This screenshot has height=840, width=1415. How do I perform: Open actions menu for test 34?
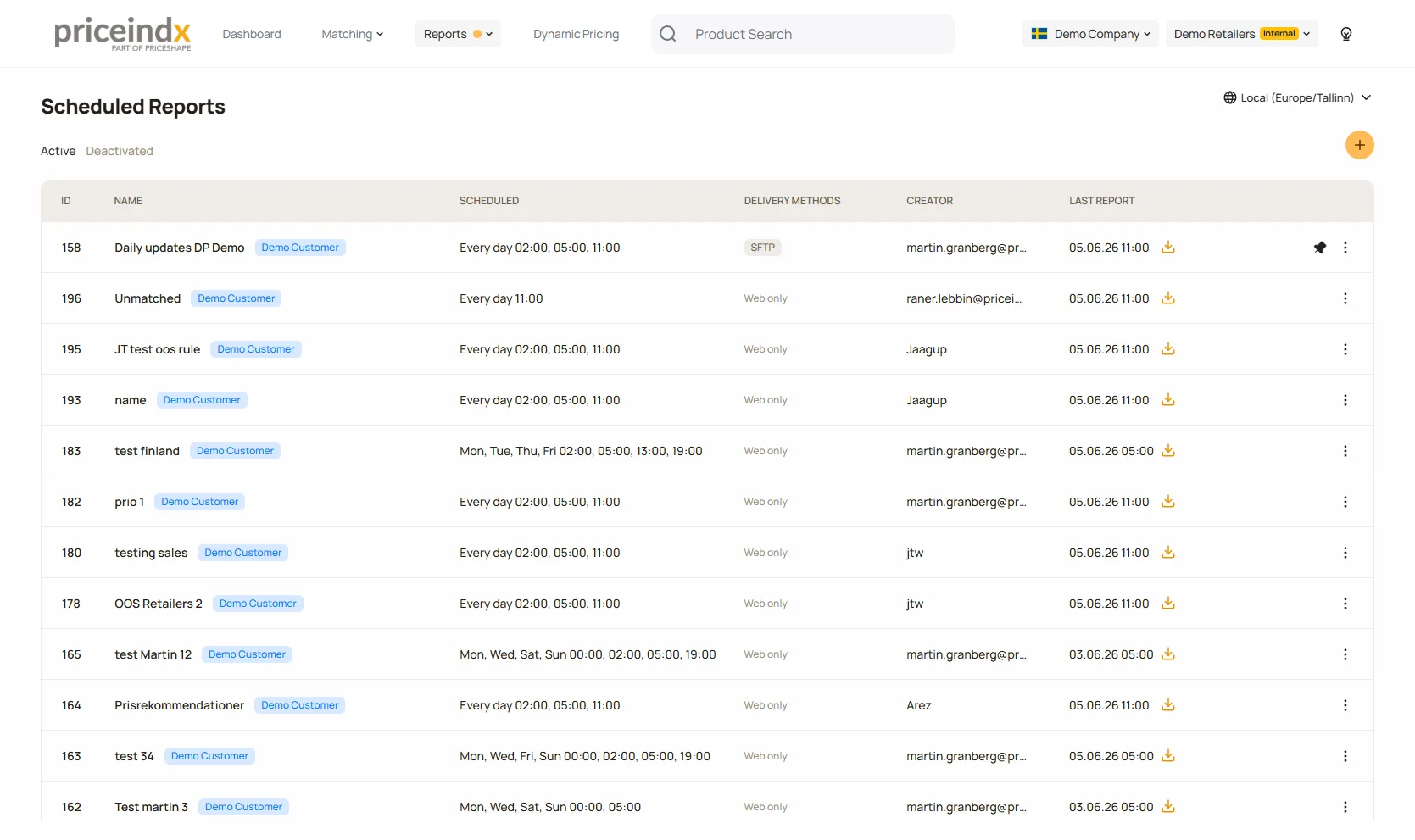click(x=1345, y=756)
